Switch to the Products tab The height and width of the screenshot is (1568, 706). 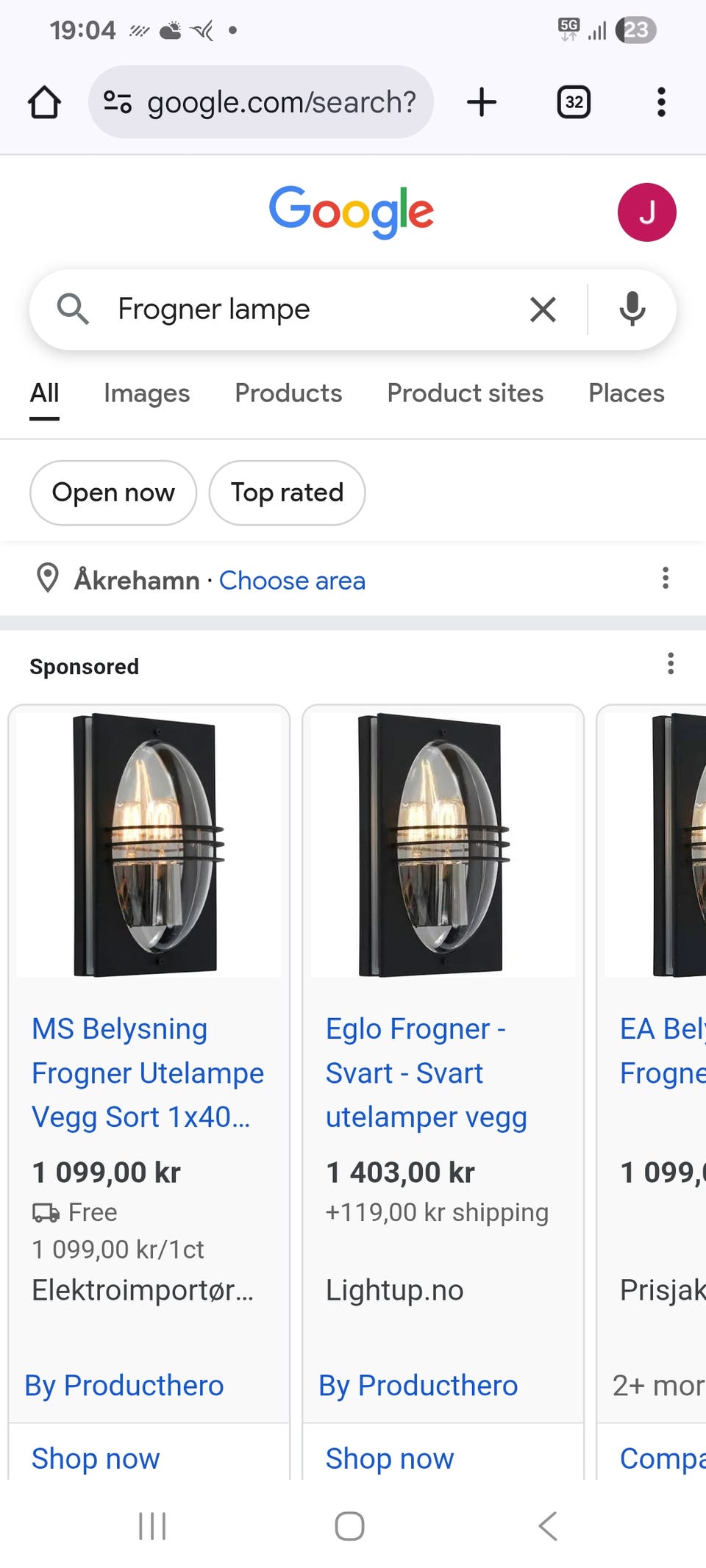(x=288, y=394)
